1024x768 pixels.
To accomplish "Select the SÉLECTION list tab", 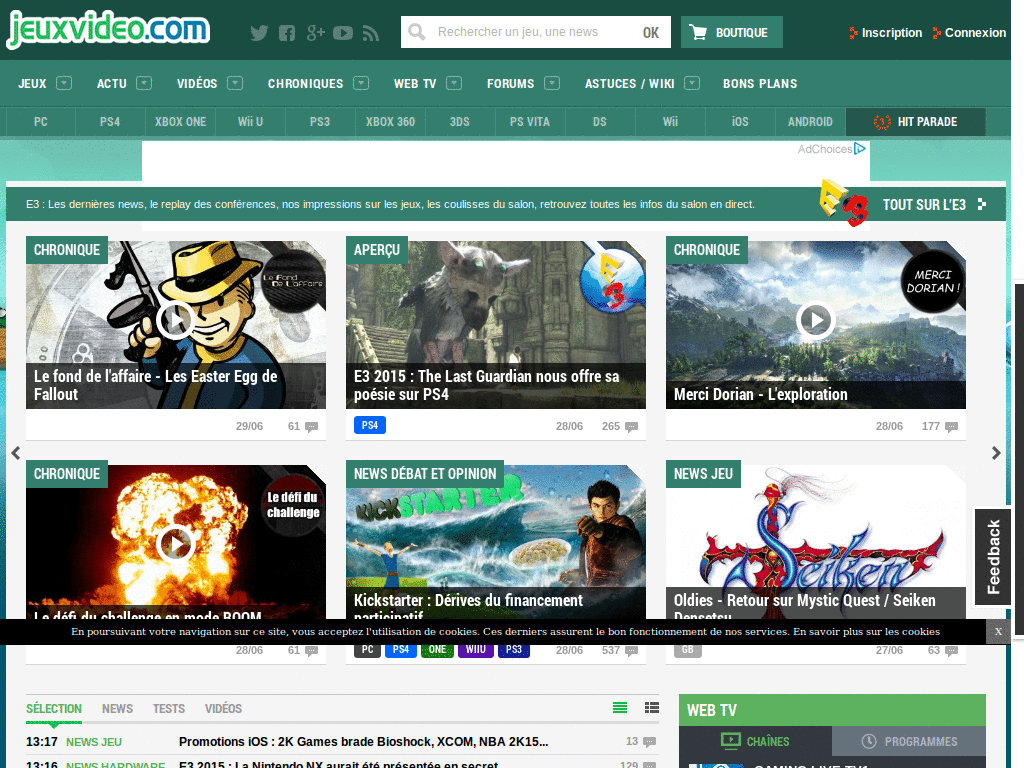I will click(x=54, y=709).
